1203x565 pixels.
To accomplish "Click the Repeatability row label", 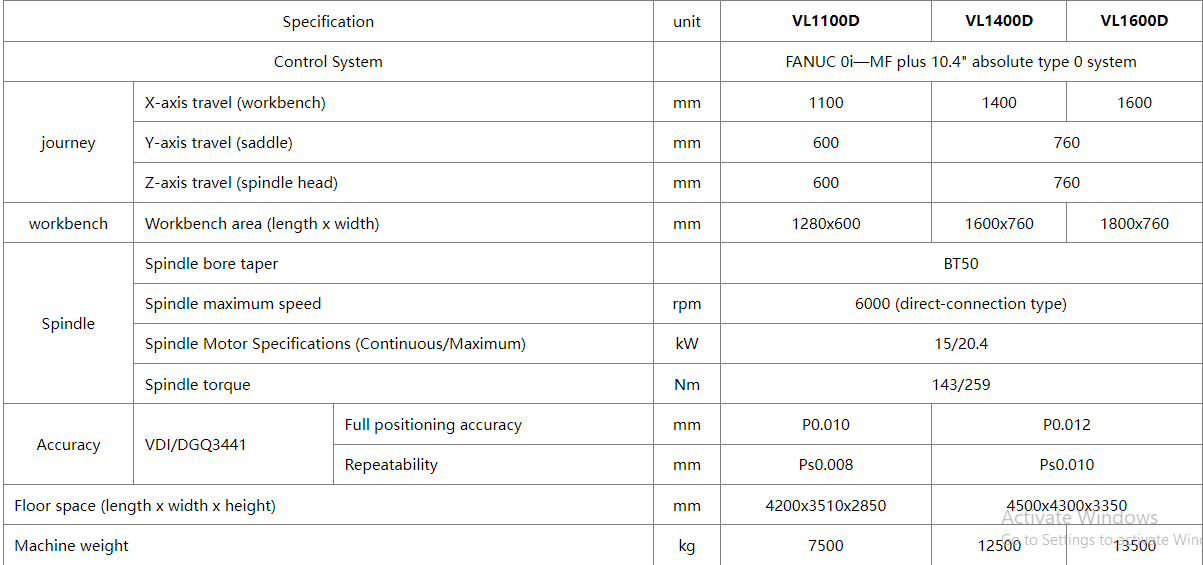I will (x=391, y=465).
